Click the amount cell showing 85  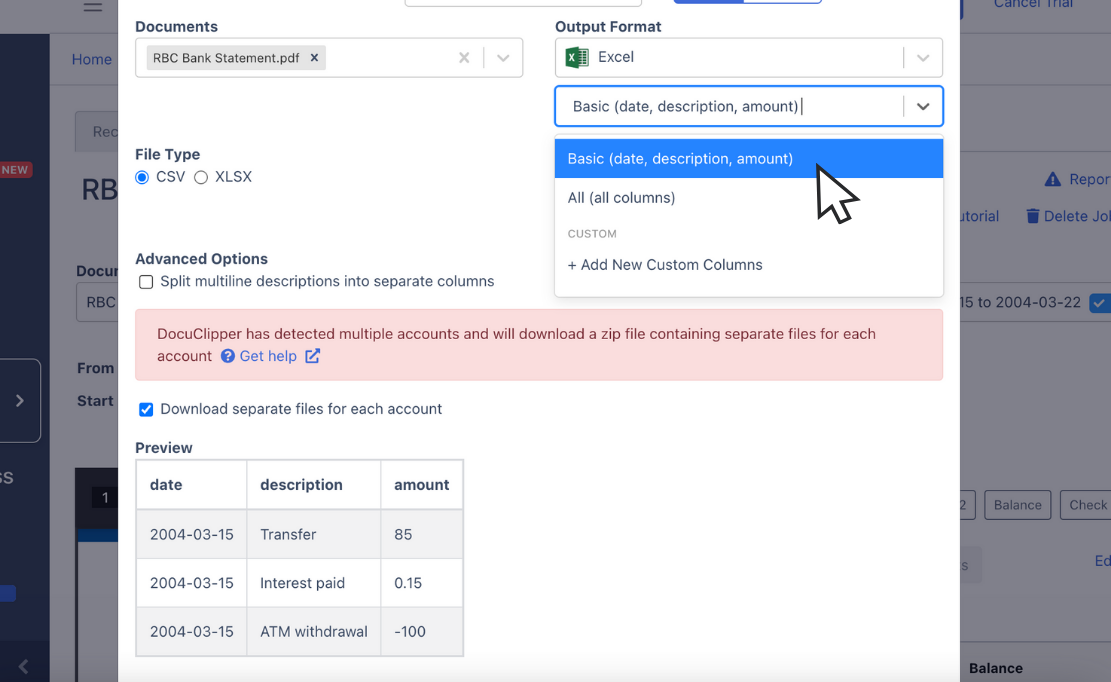click(x=422, y=534)
